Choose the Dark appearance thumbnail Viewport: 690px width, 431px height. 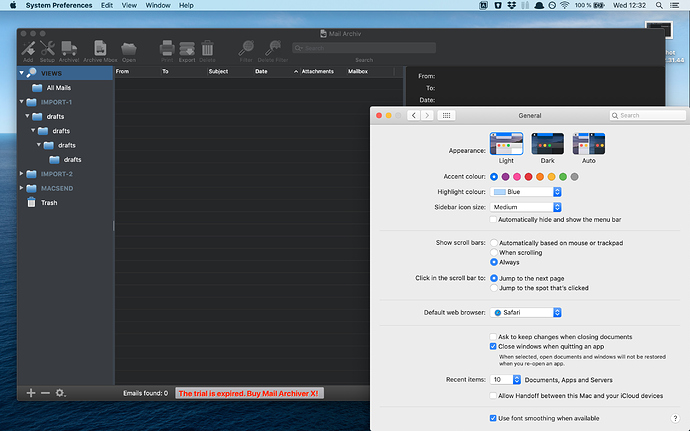point(547,144)
